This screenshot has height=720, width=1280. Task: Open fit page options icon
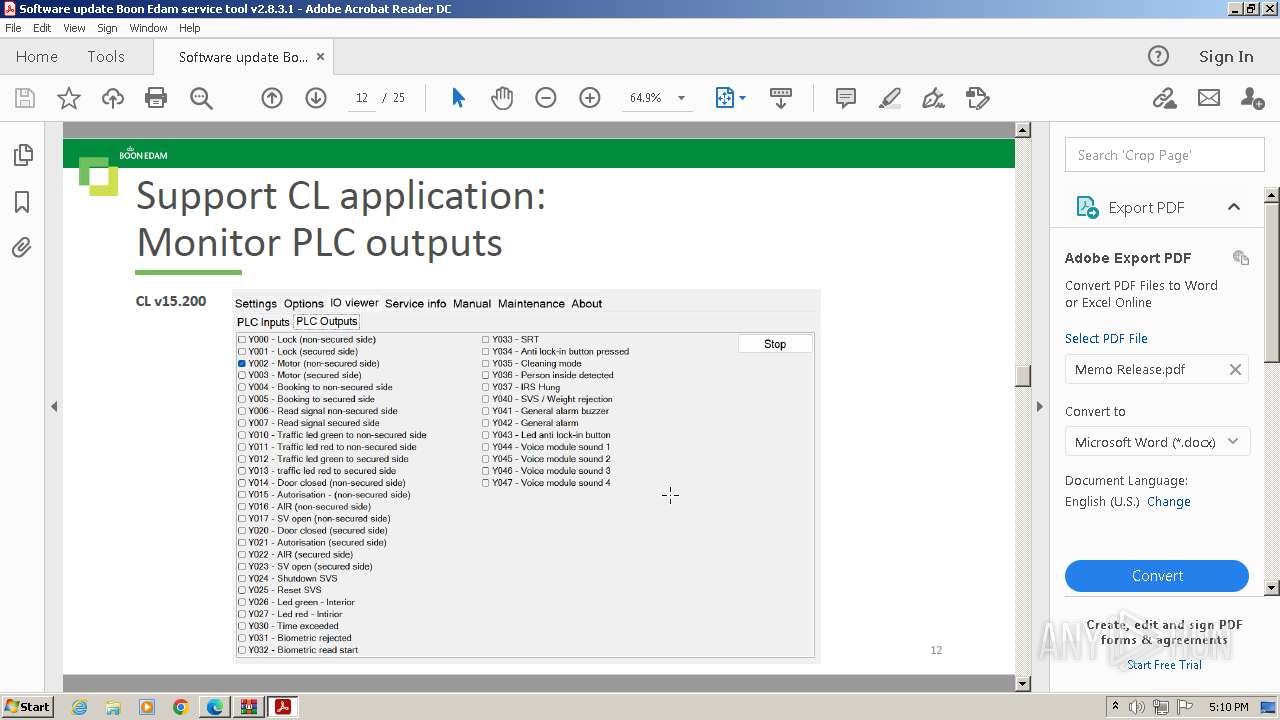click(x=725, y=98)
